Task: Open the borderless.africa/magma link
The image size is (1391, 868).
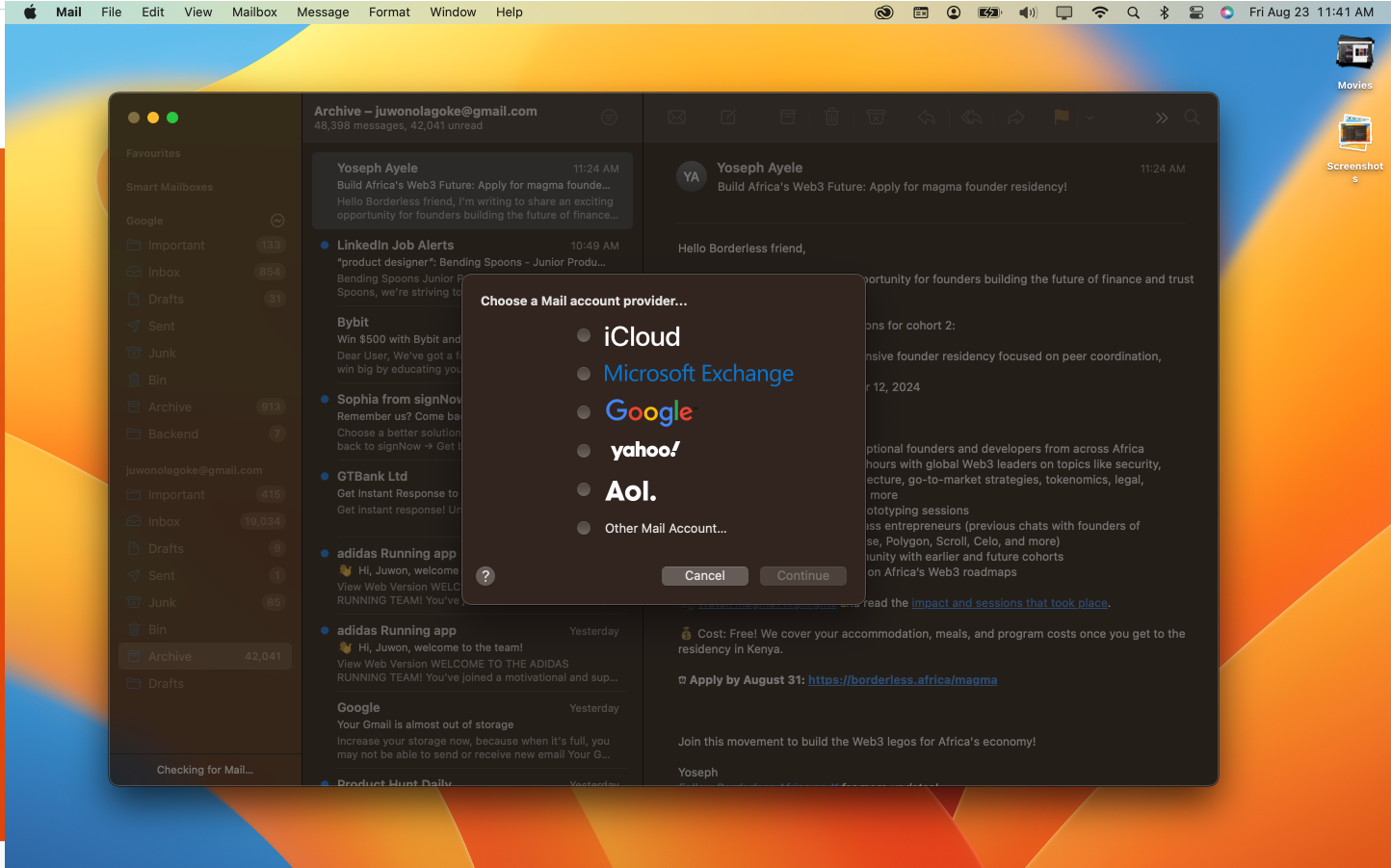Action: point(902,680)
